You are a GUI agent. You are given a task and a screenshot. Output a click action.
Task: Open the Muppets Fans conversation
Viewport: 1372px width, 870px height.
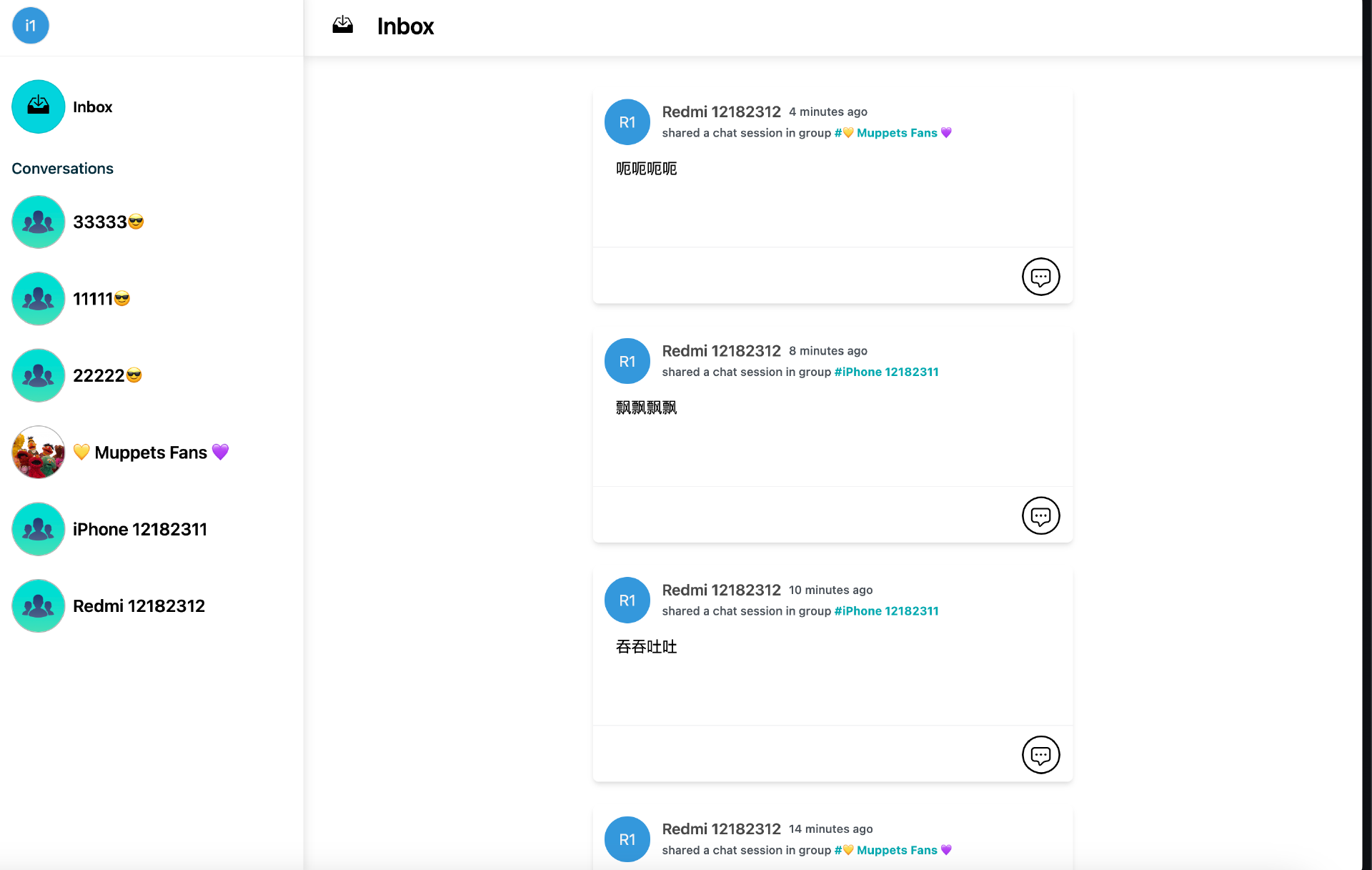point(151,452)
